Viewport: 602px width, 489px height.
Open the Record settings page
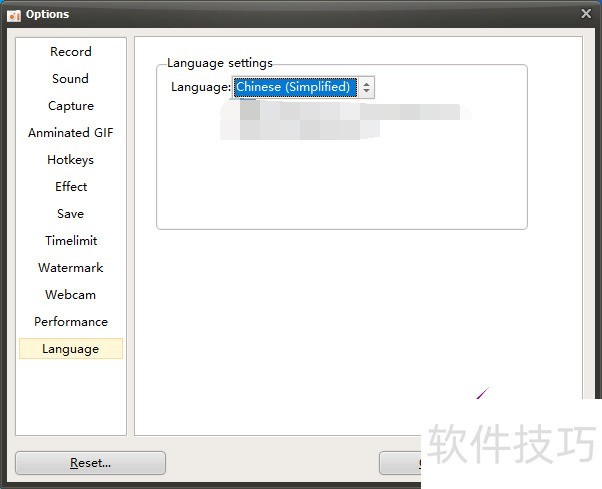pyautogui.click(x=71, y=51)
